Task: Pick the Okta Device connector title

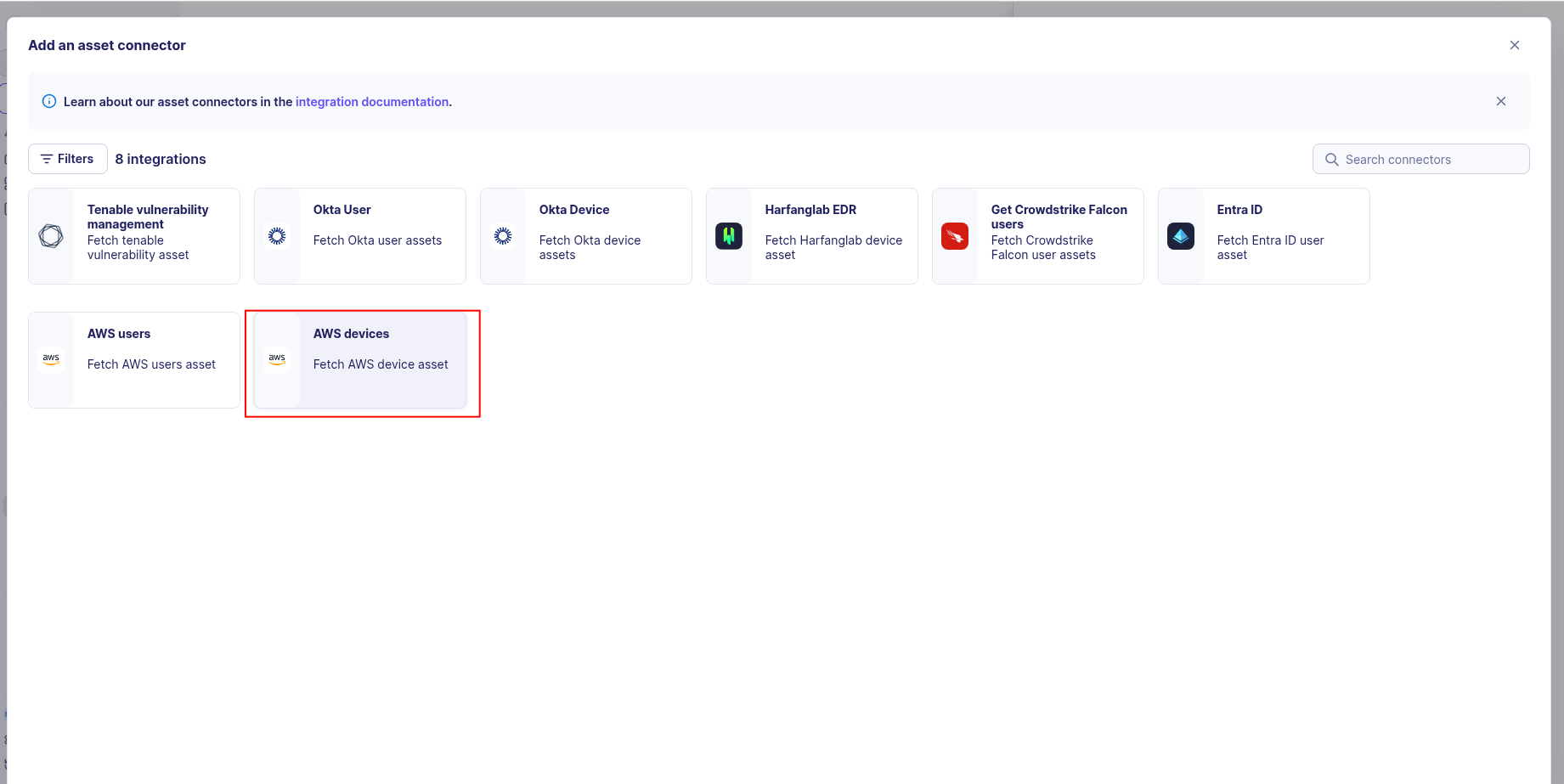Action: (x=573, y=210)
